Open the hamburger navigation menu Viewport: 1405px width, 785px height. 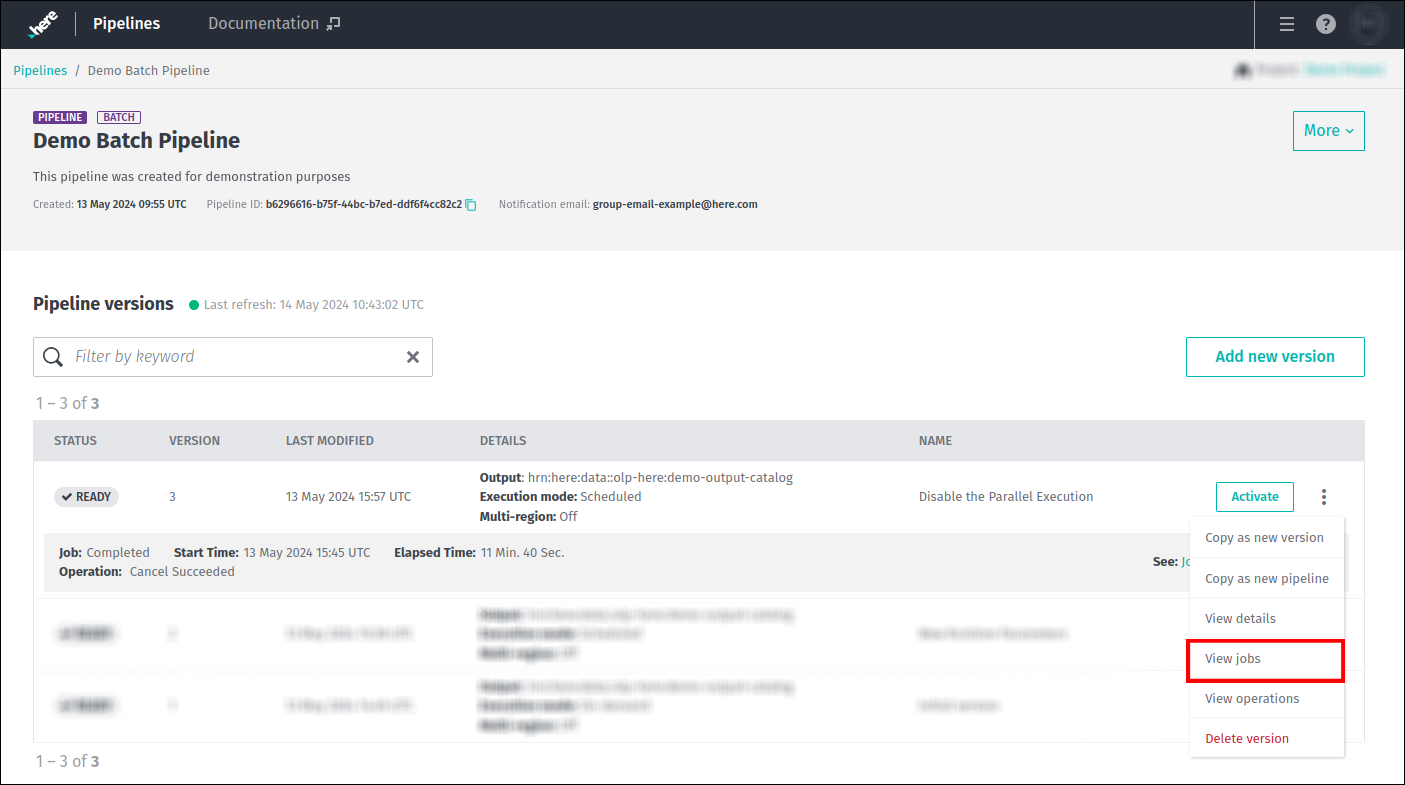1287,24
